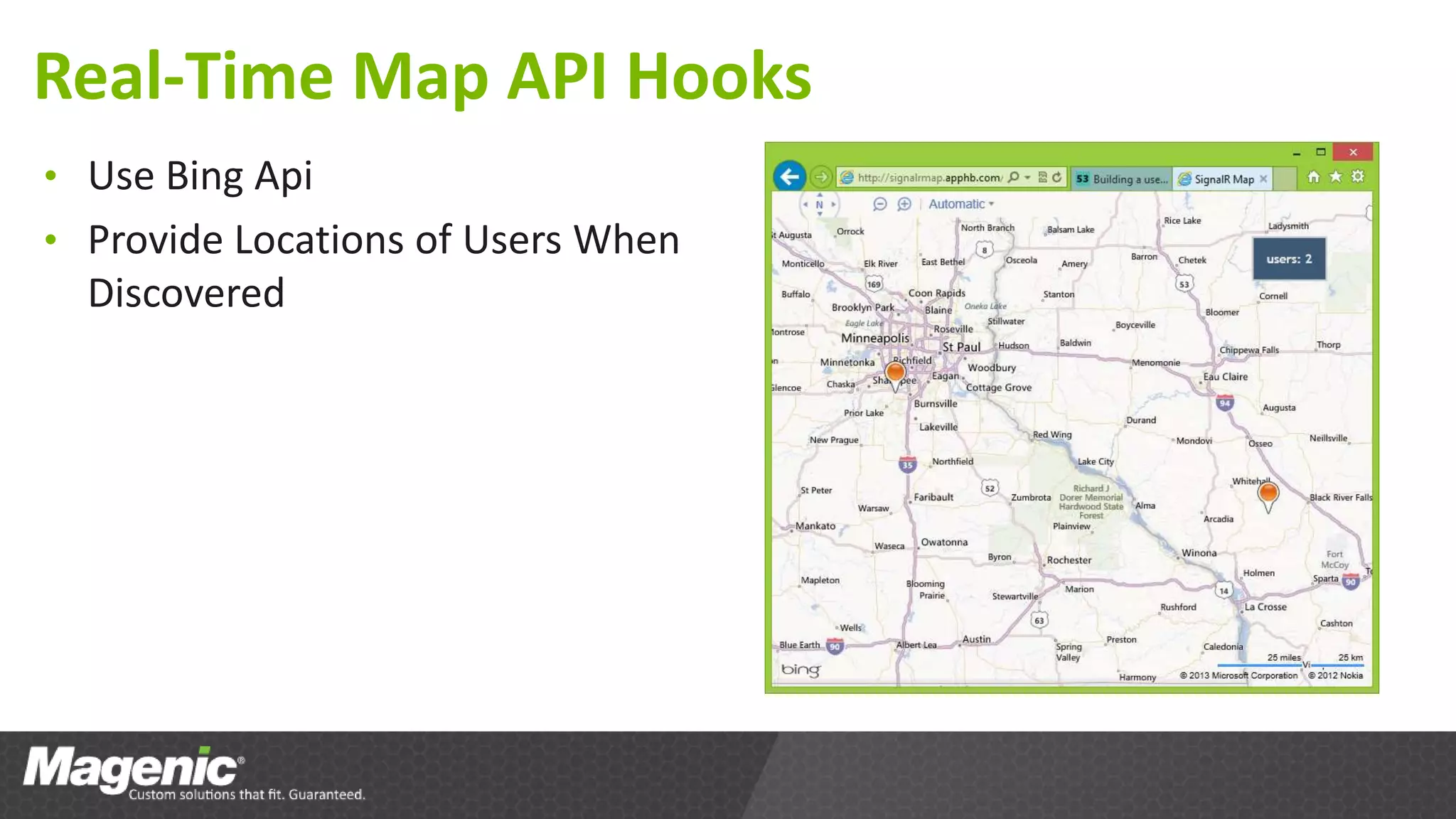
Task: Click the browser back arrow button
Action: coord(790,176)
